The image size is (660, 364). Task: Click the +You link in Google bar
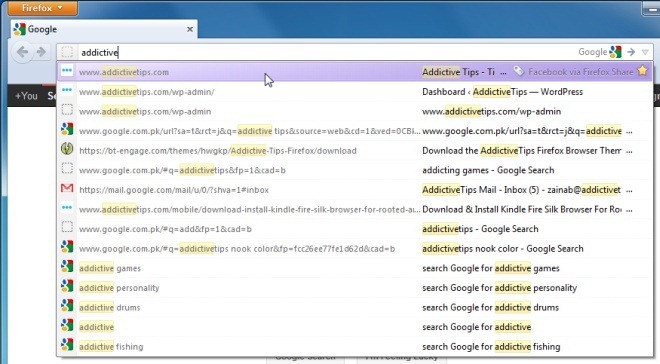pos(26,96)
